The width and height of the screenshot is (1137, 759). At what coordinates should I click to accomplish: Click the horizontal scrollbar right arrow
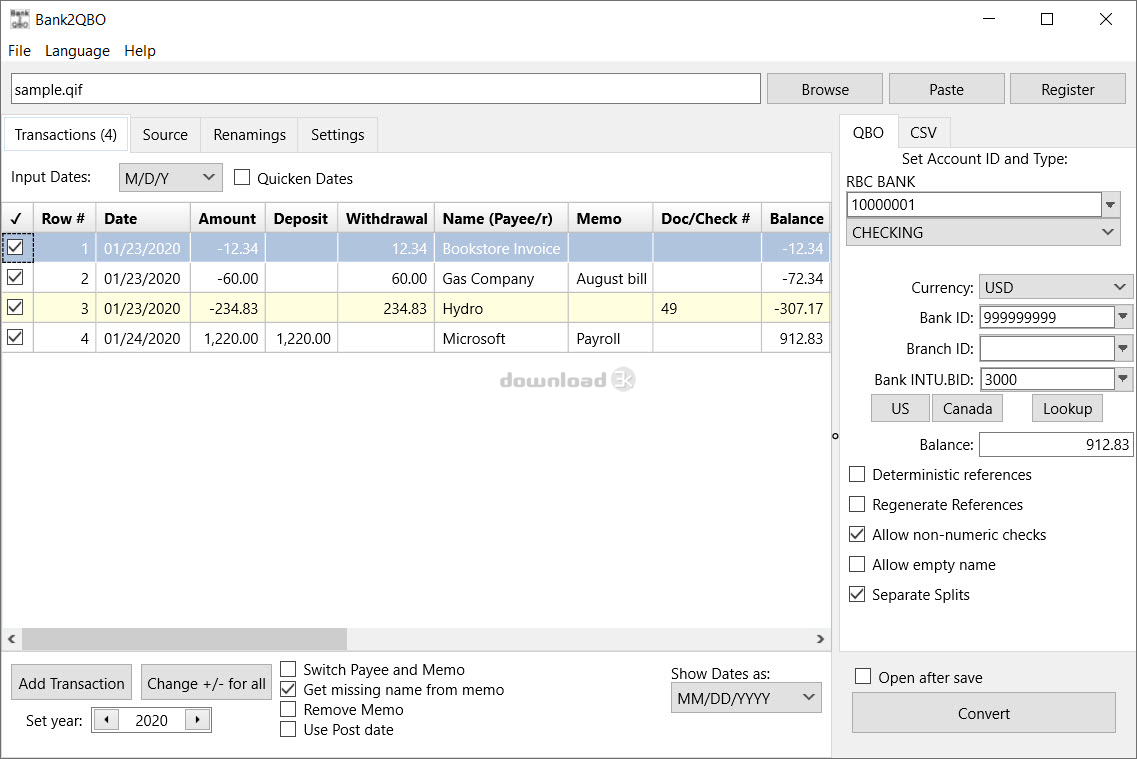pyautogui.click(x=820, y=639)
